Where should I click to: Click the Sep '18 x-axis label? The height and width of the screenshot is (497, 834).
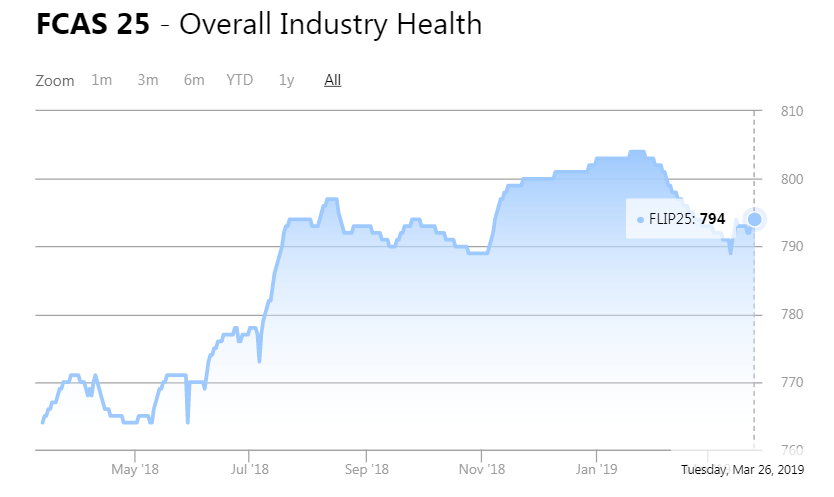point(366,469)
